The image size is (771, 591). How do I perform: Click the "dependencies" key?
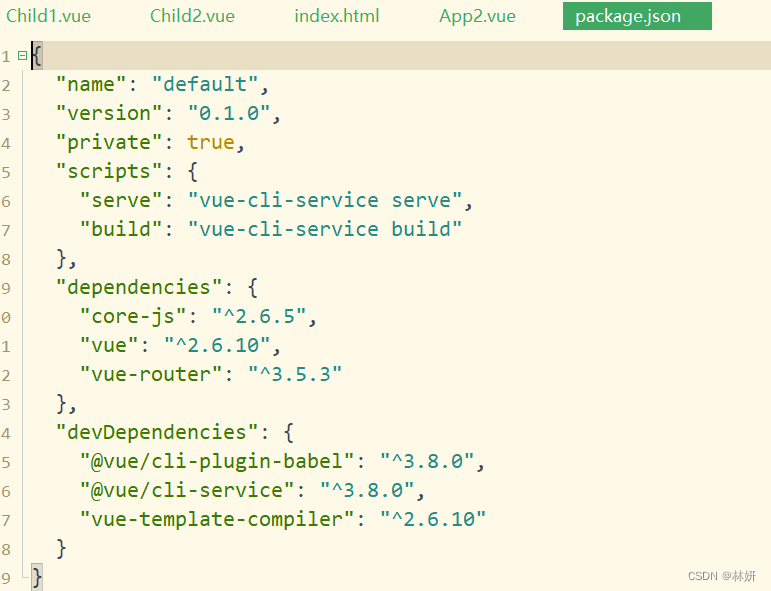[x=140, y=288]
